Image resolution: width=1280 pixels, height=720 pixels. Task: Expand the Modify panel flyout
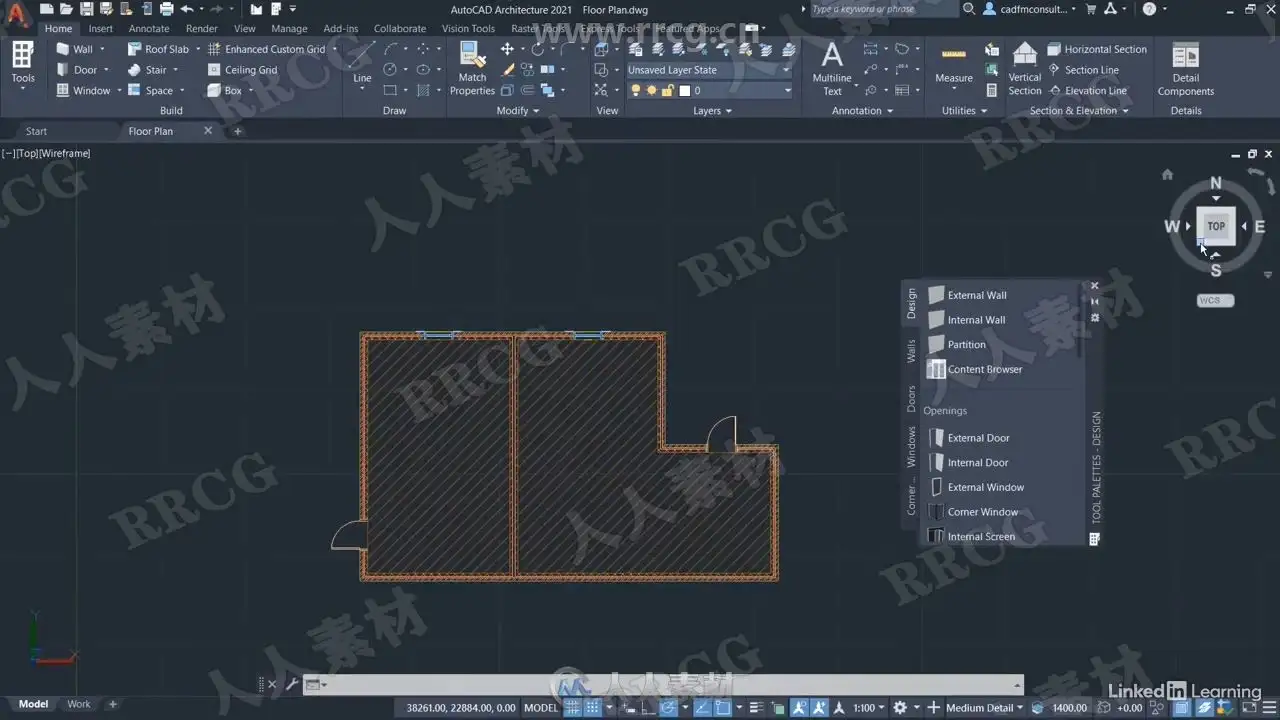(518, 111)
